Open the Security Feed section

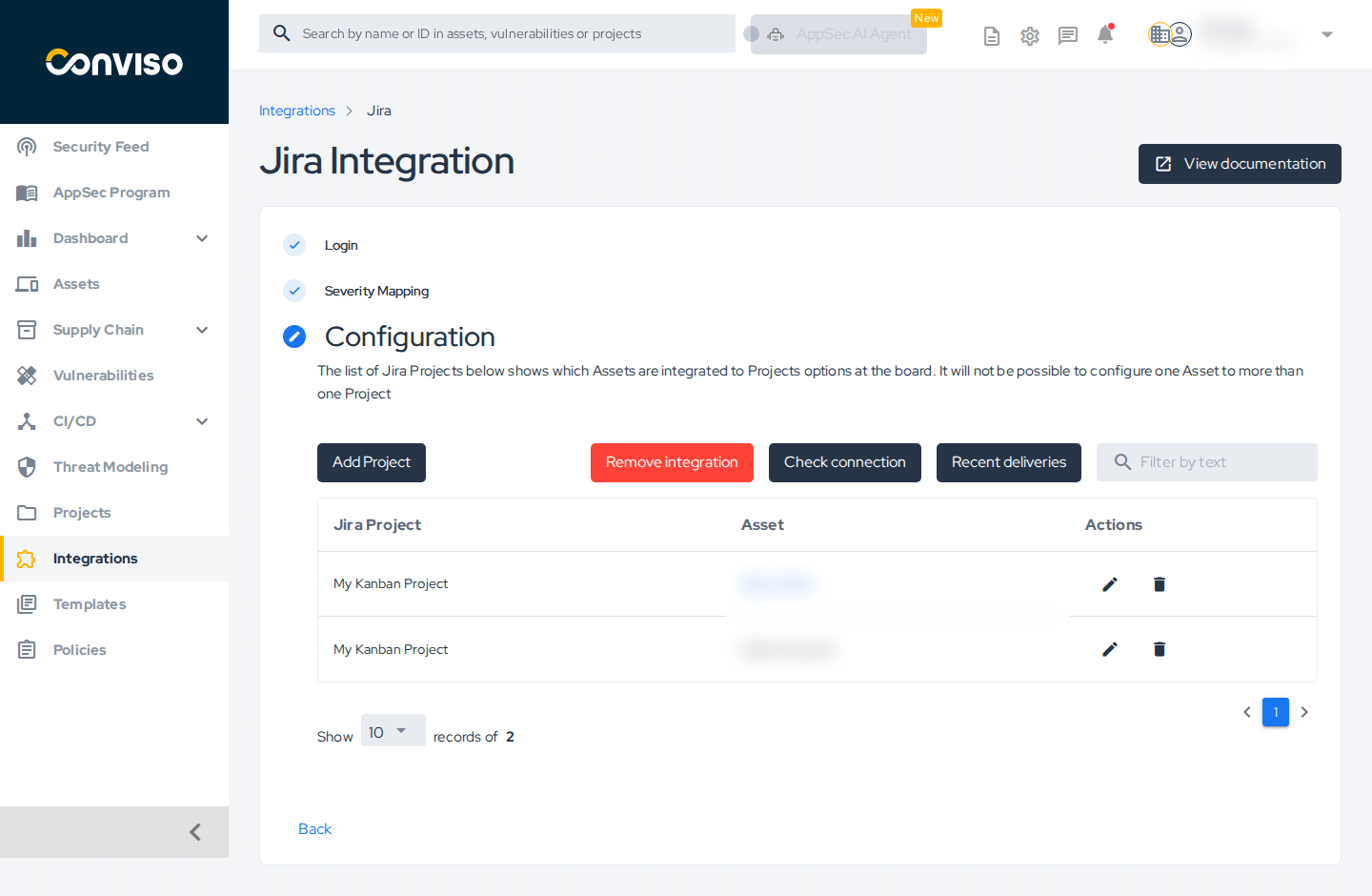101,146
